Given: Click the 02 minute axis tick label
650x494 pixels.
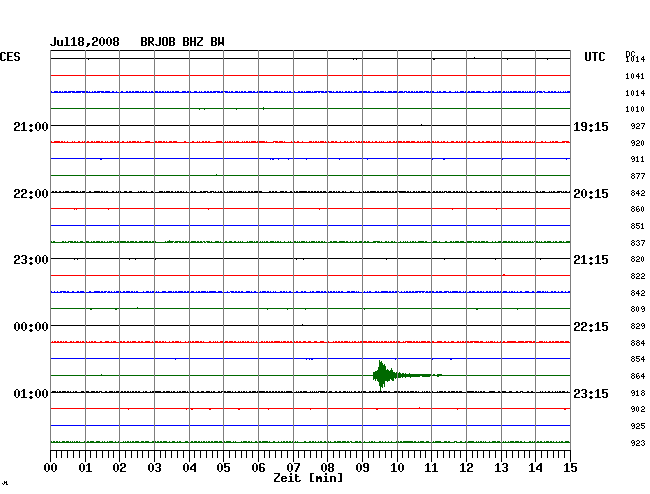Looking at the screenshot, I should (x=119, y=468).
